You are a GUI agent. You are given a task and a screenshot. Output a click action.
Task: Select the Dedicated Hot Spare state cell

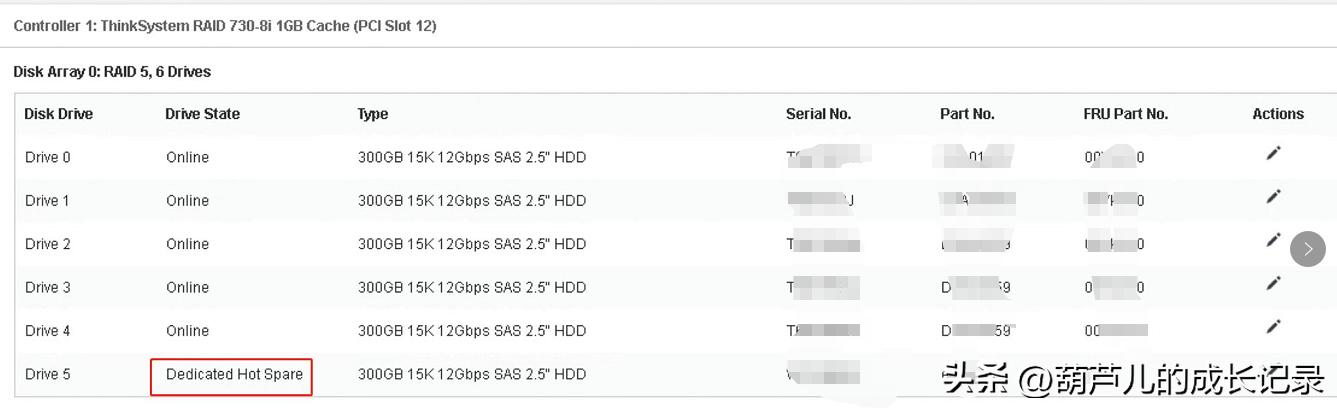tap(234, 375)
